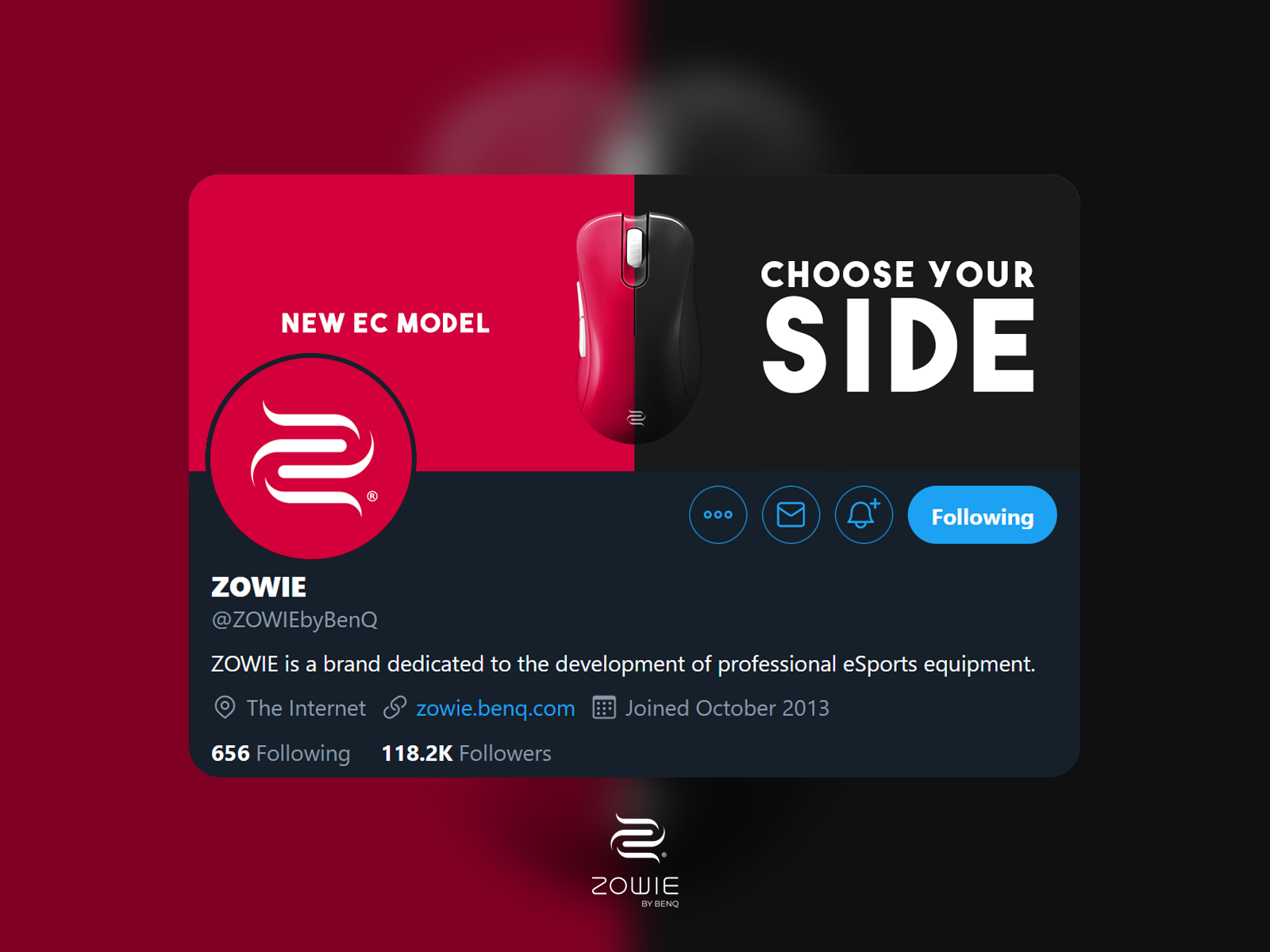Click the chain link icon
1270x952 pixels.
(394, 707)
